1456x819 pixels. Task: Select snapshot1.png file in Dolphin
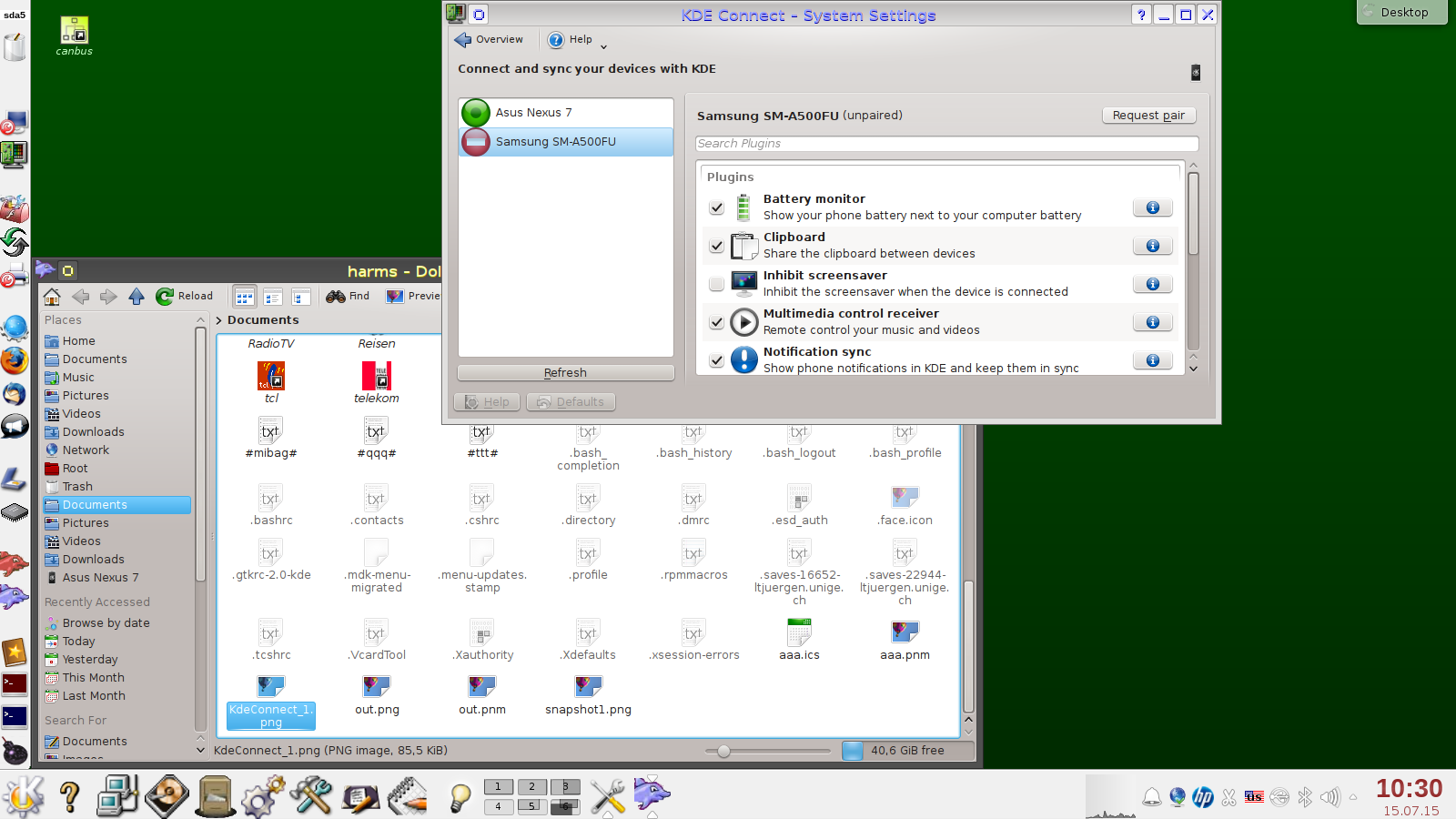pyautogui.click(x=588, y=696)
